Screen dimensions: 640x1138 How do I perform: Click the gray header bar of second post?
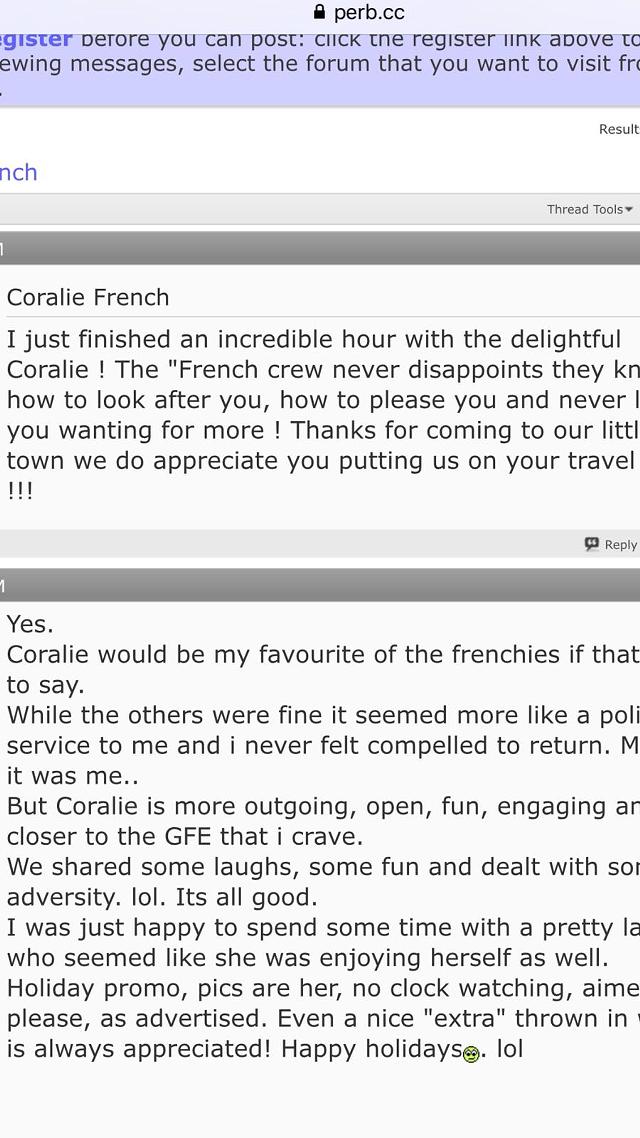[x=320, y=585]
